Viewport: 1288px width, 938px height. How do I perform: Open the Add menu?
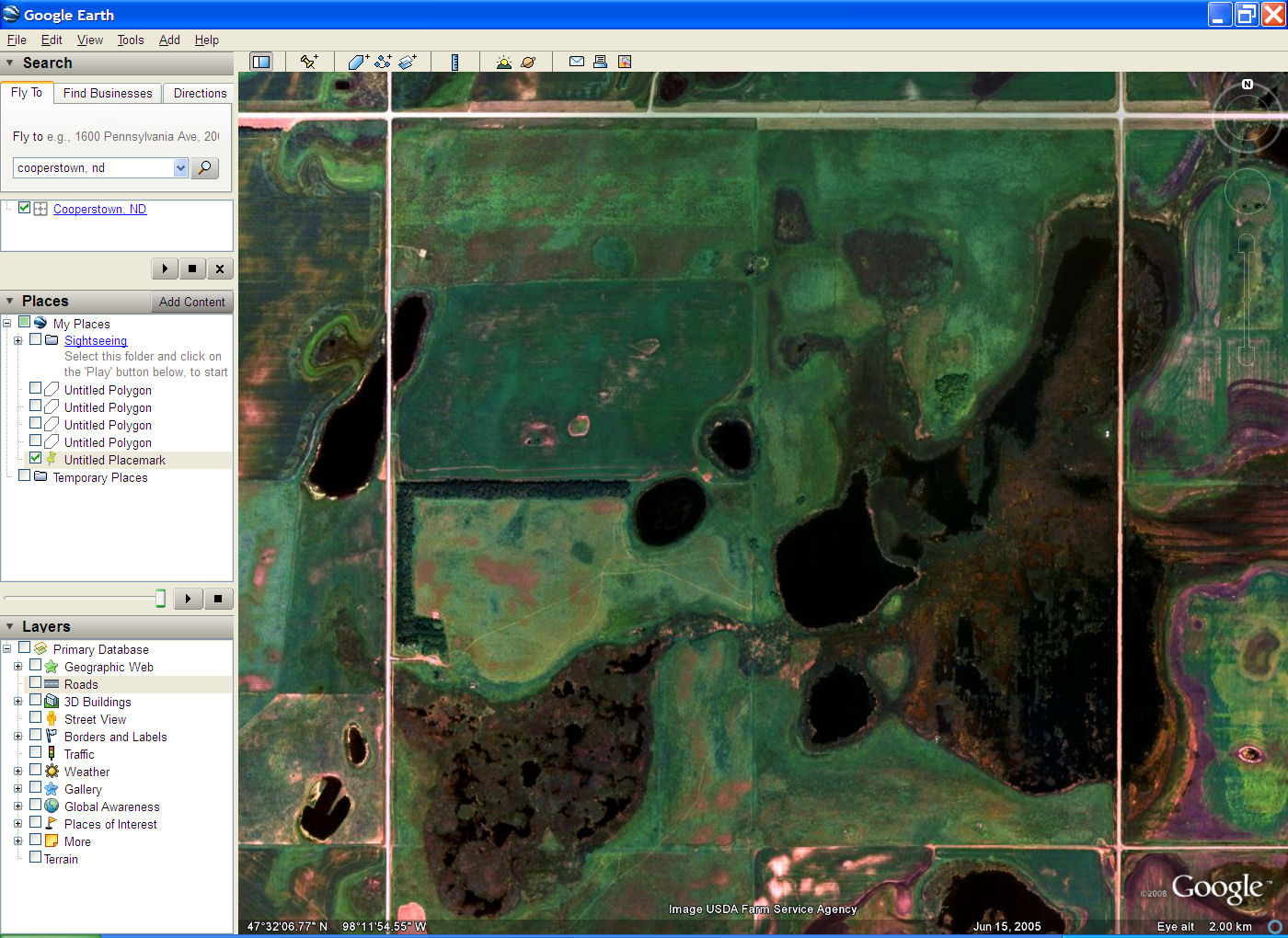tap(169, 40)
